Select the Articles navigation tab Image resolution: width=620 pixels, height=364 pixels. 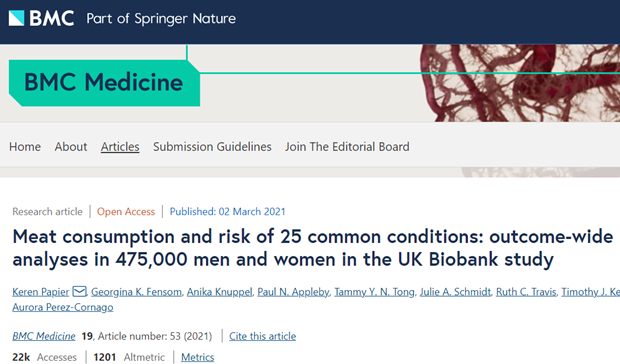(x=120, y=147)
